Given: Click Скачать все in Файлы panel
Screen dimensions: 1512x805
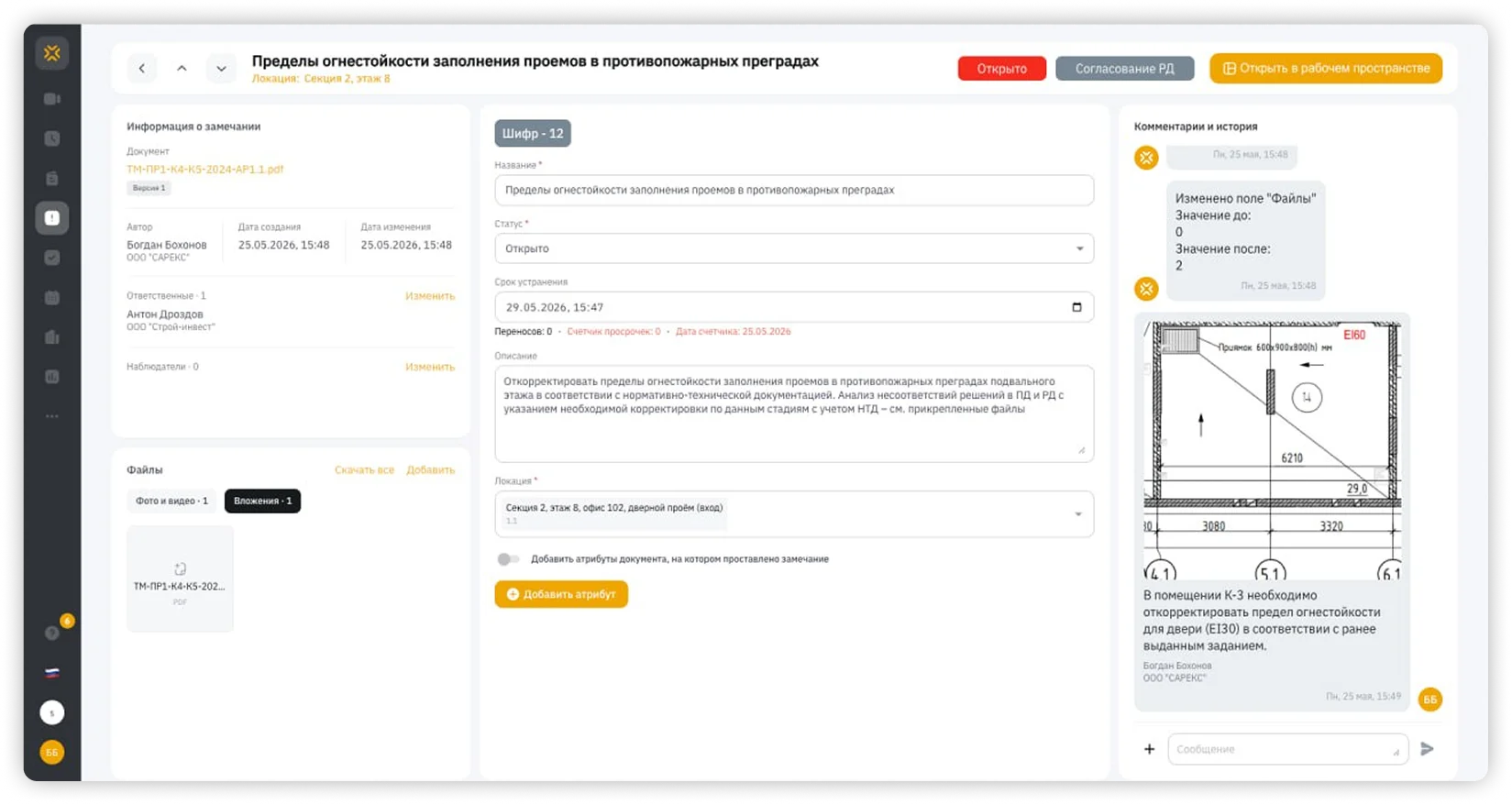Looking at the screenshot, I should 364,470.
